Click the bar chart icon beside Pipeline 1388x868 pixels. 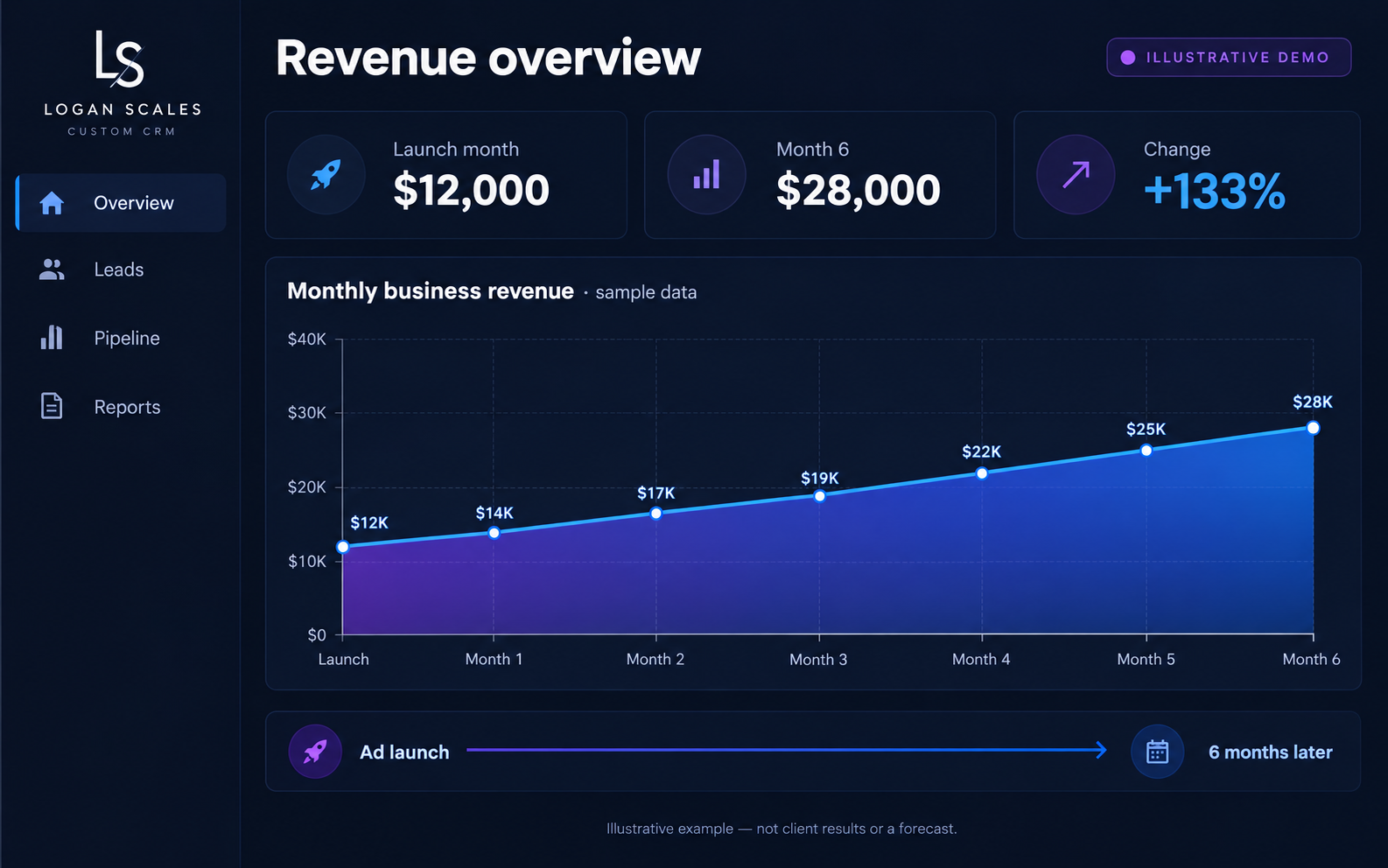coord(52,338)
